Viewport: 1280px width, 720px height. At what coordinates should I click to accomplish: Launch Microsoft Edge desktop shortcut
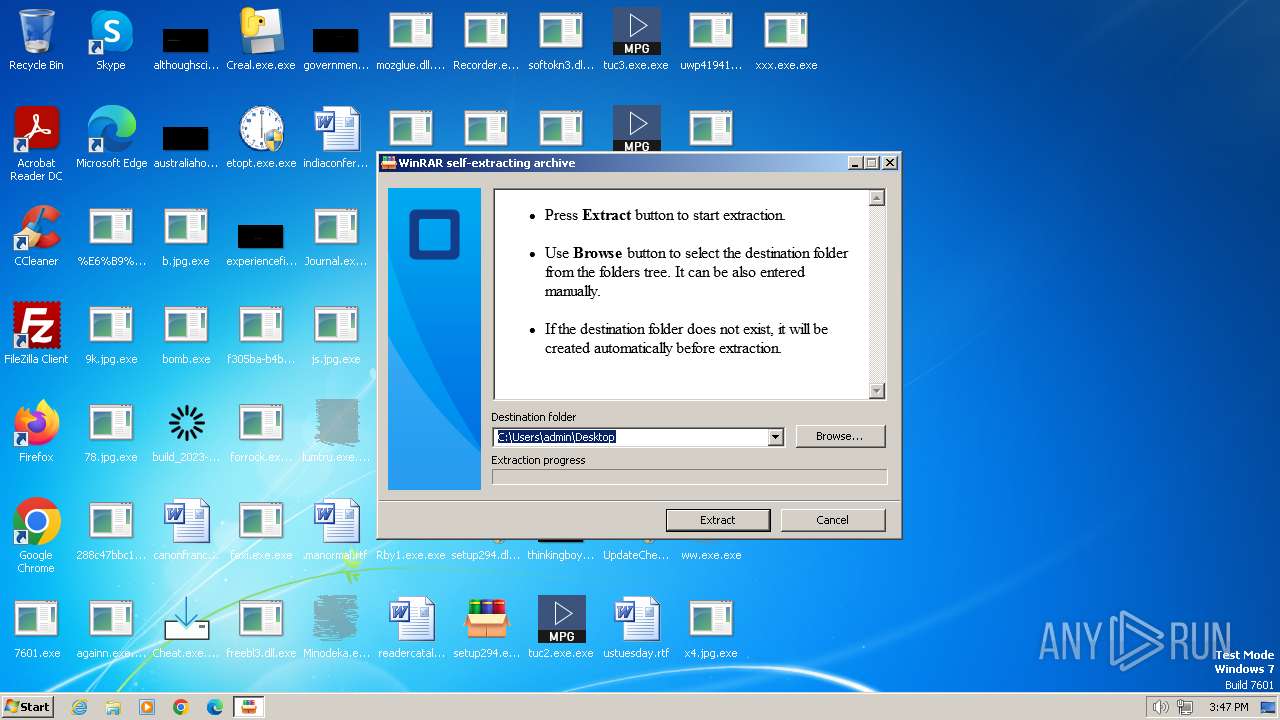111,138
